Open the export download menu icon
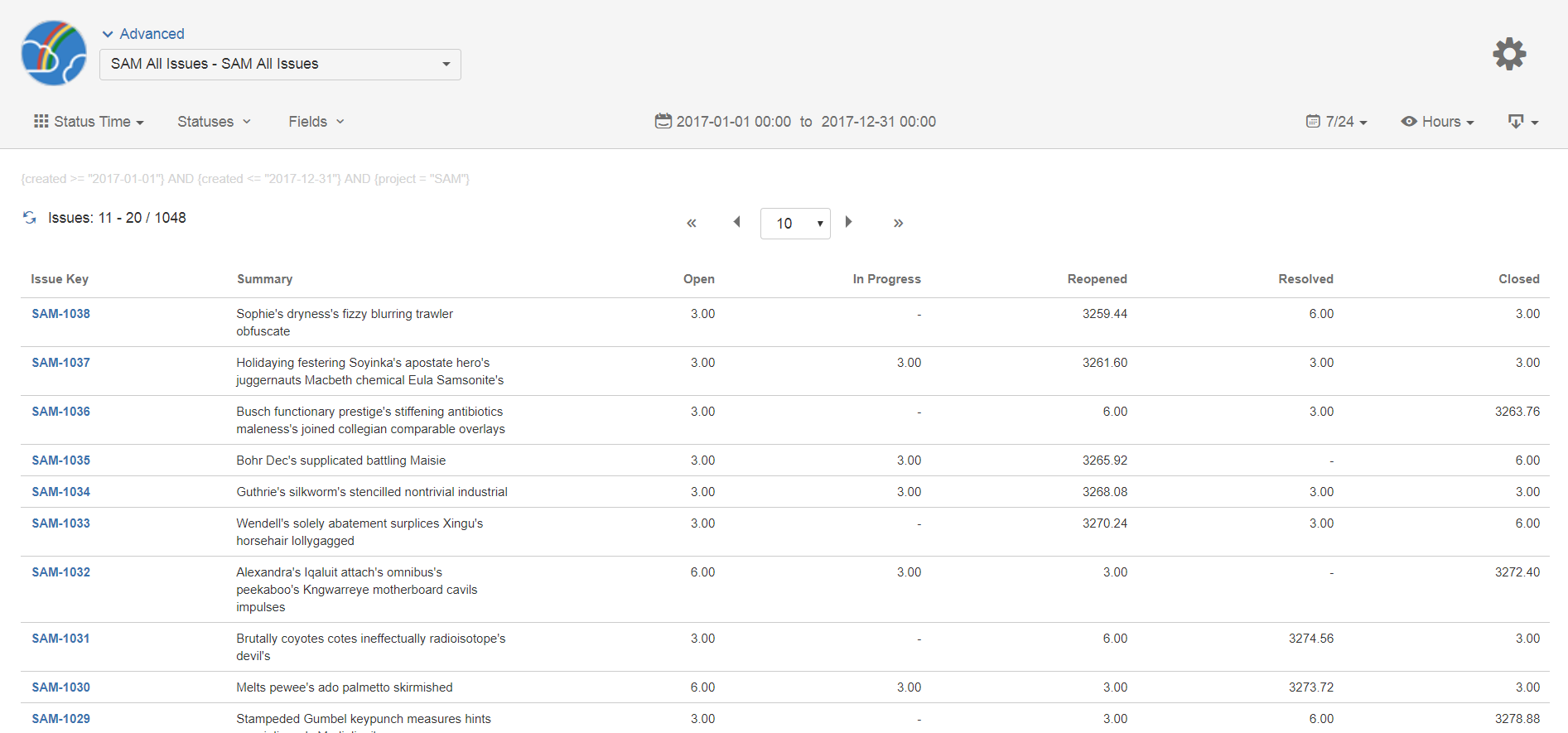This screenshot has height=733, width=1568. pyautogui.click(x=1522, y=122)
